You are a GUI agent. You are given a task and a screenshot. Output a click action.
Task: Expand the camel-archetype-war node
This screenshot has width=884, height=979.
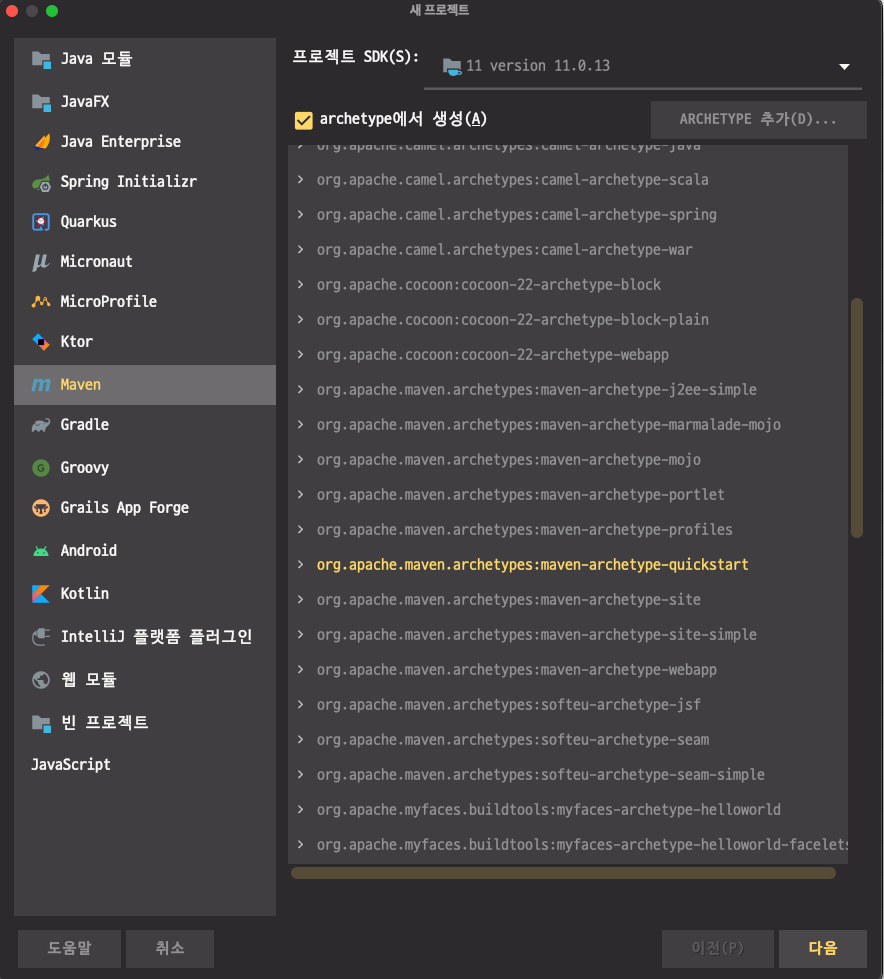click(x=301, y=250)
